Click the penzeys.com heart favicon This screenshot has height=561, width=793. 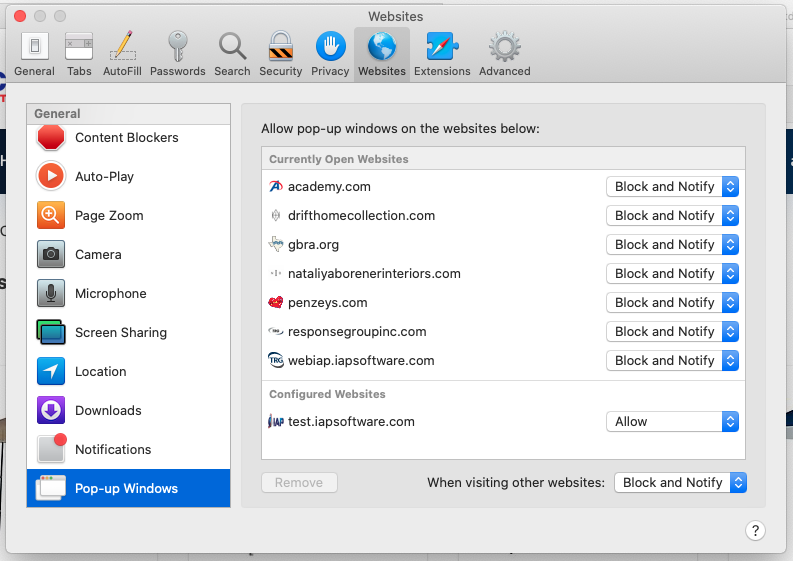coord(276,303)
